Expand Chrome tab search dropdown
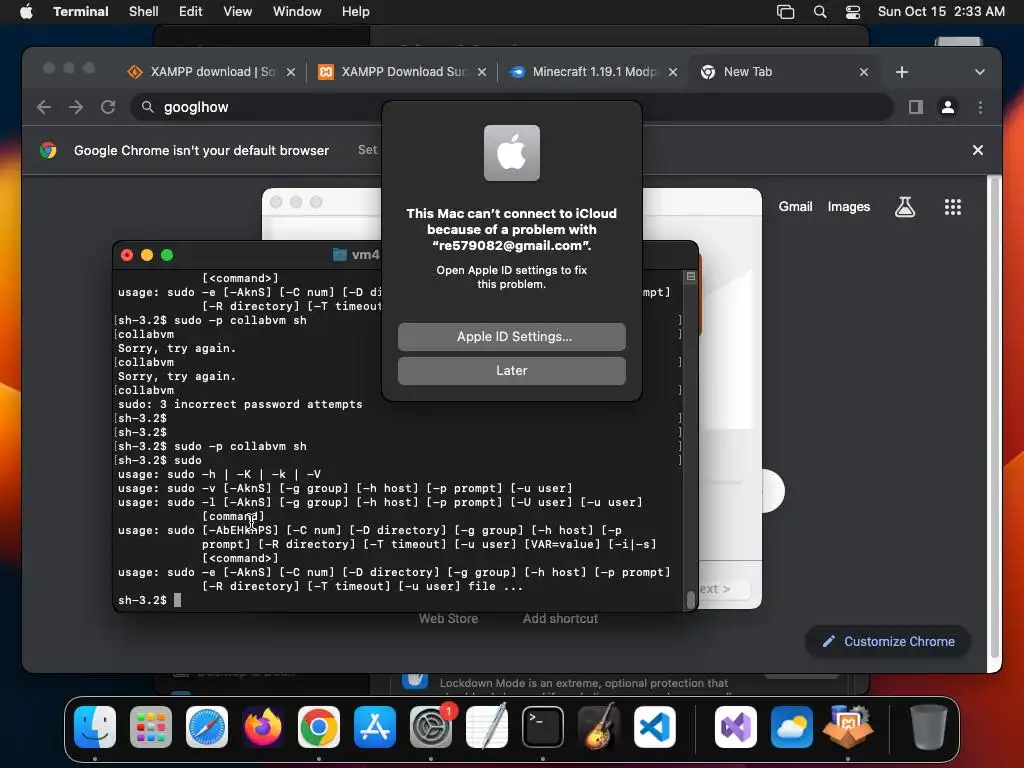 pyautogui.click(x=980, y=72)
